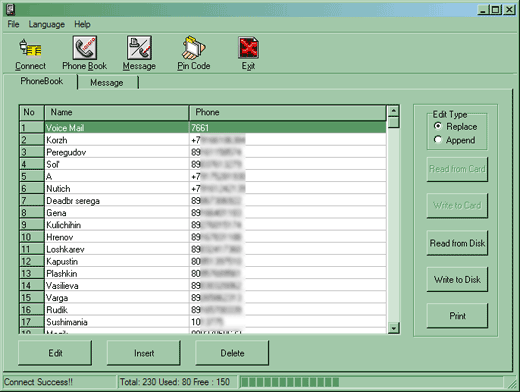Minimize the application window
Viewport: 520px width, 392px height.
click(x=483, y=10)
